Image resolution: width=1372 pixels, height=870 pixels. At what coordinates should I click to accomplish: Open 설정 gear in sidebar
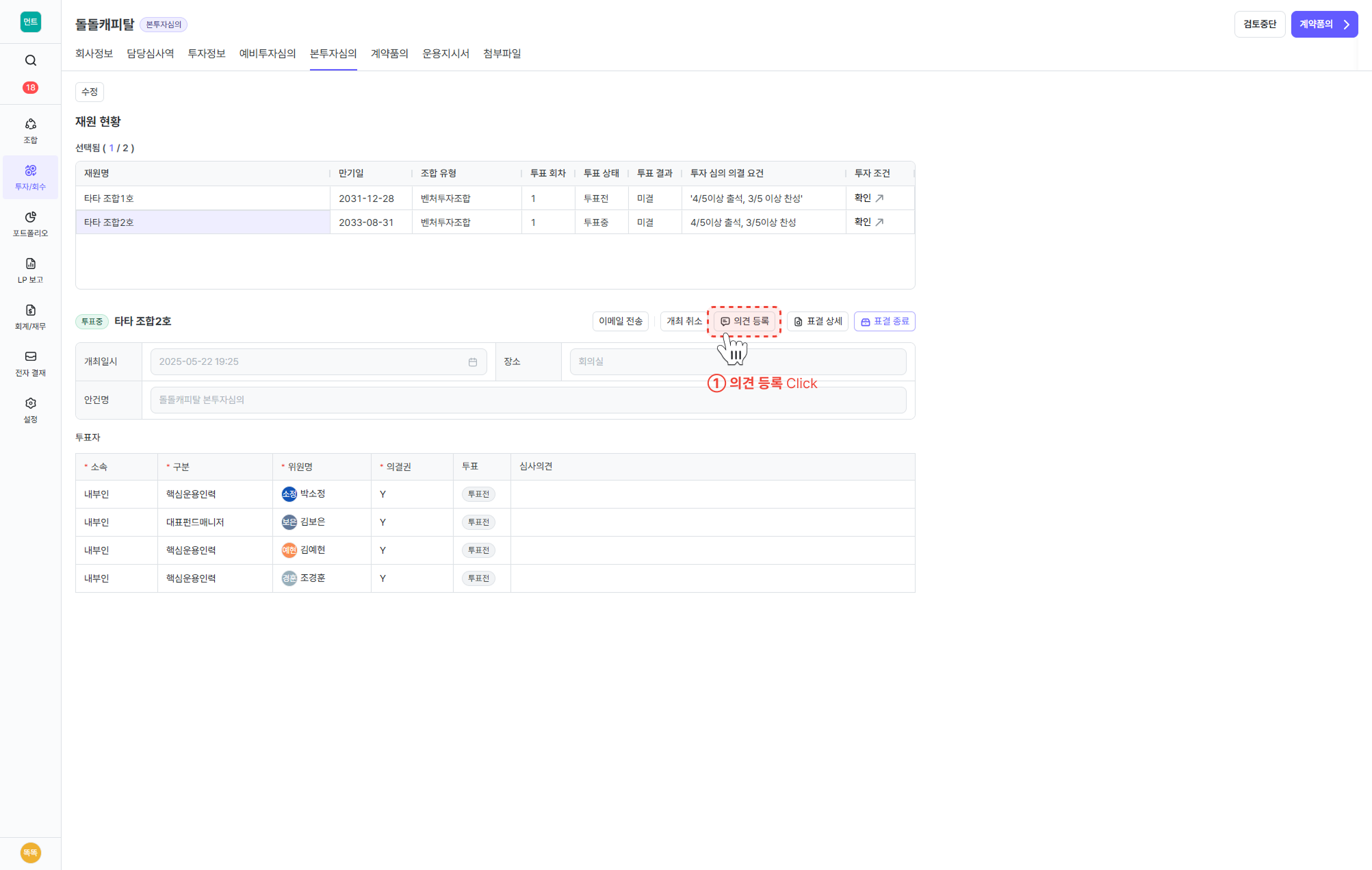[30, 410]
